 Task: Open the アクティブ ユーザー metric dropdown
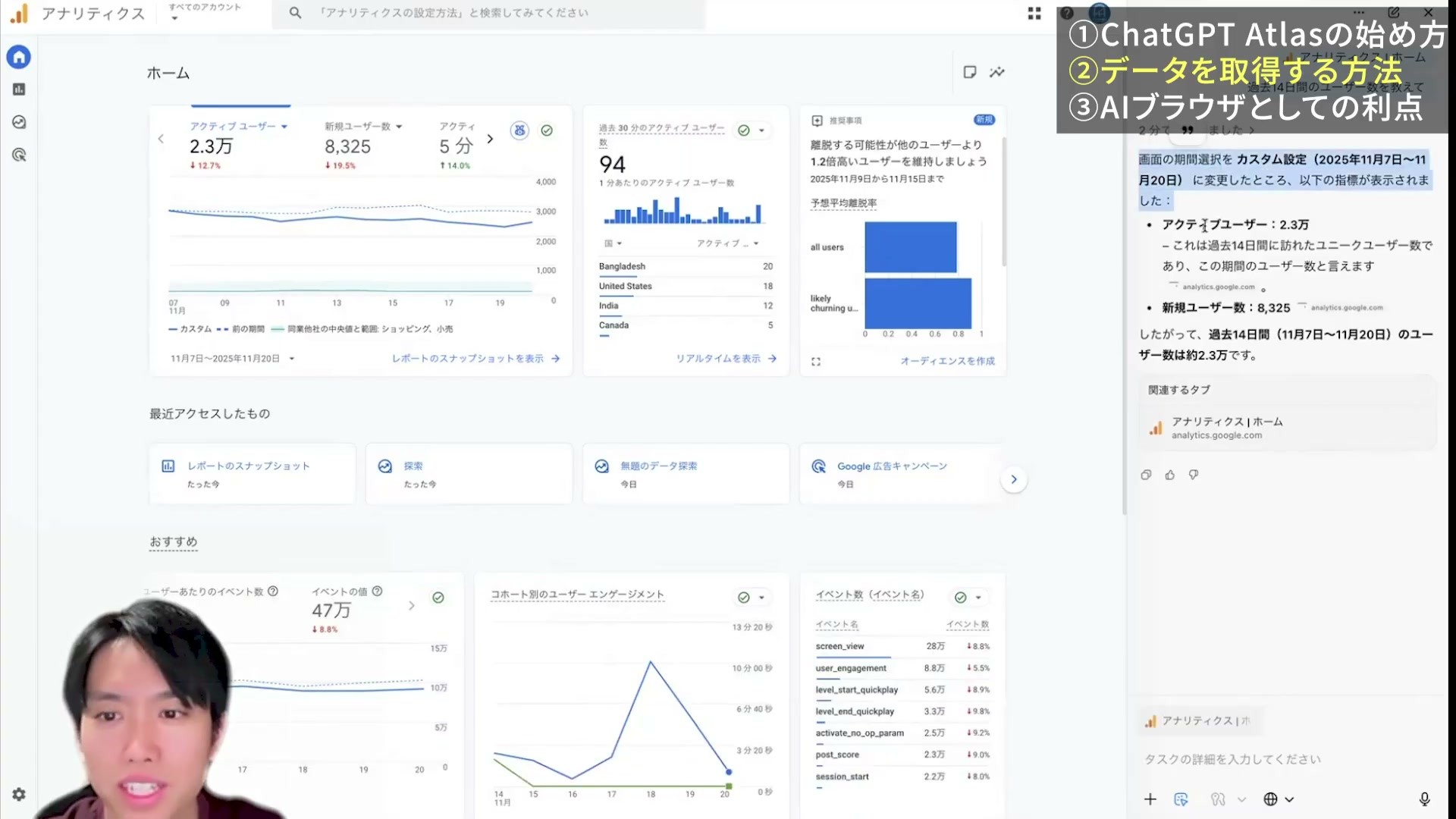(x=238, y=127)
